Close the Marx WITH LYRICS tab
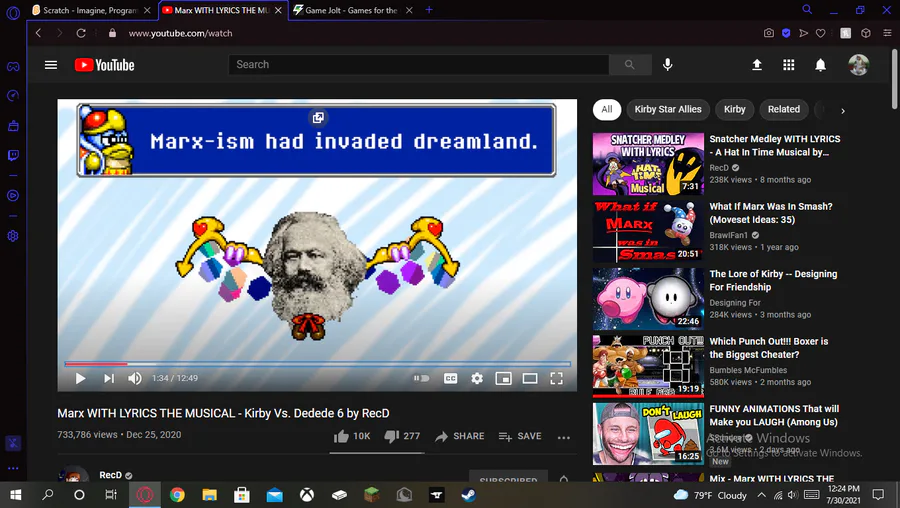This screenshot has width=900, height=508. [x=278, y=10]
